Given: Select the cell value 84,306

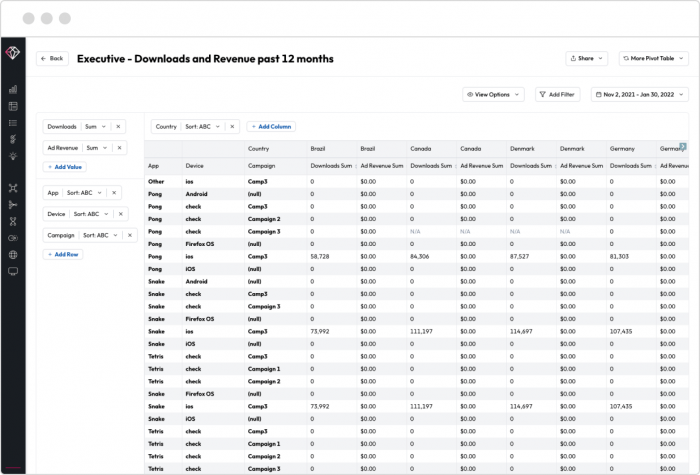Looking at the screenshot, I should (420, 257).
